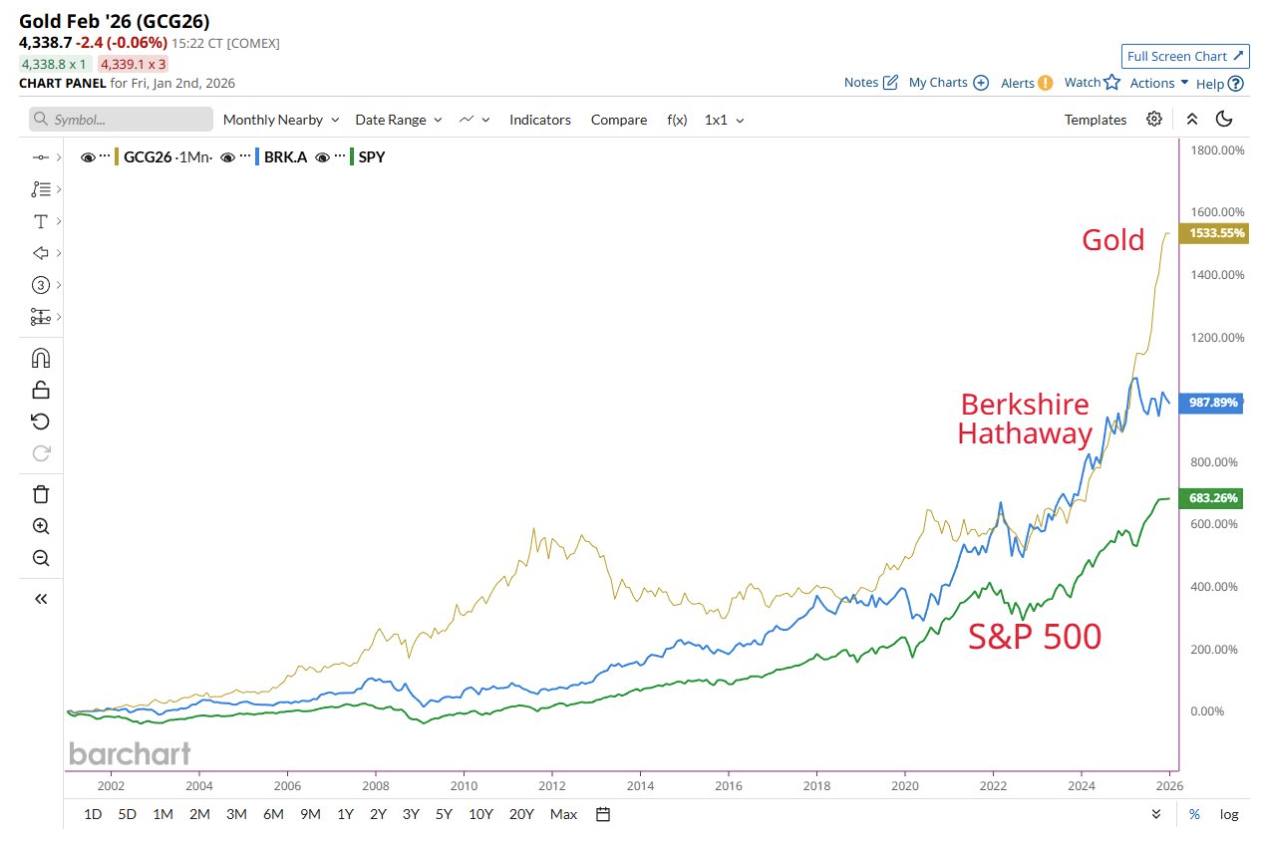Open chart settings gear icon
The width and height of the screenshot is (1286, 860).
click(1154, 119)
